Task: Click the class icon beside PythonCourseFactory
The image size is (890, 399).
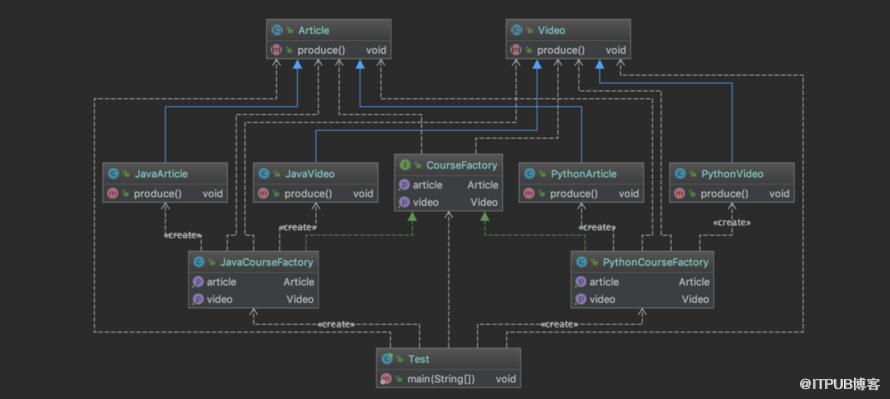Action: 582,262
